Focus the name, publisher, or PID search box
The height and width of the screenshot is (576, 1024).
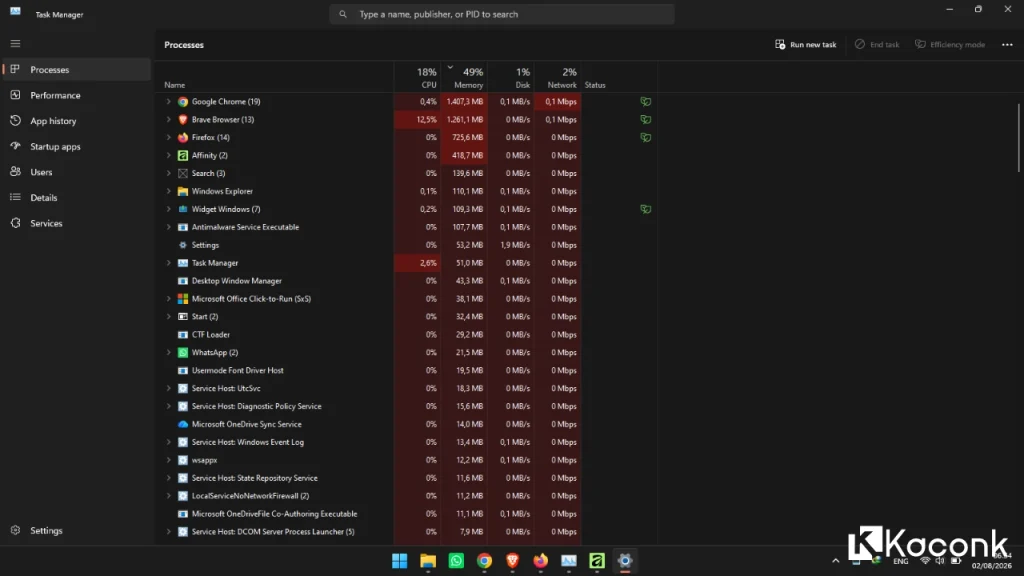502,14
